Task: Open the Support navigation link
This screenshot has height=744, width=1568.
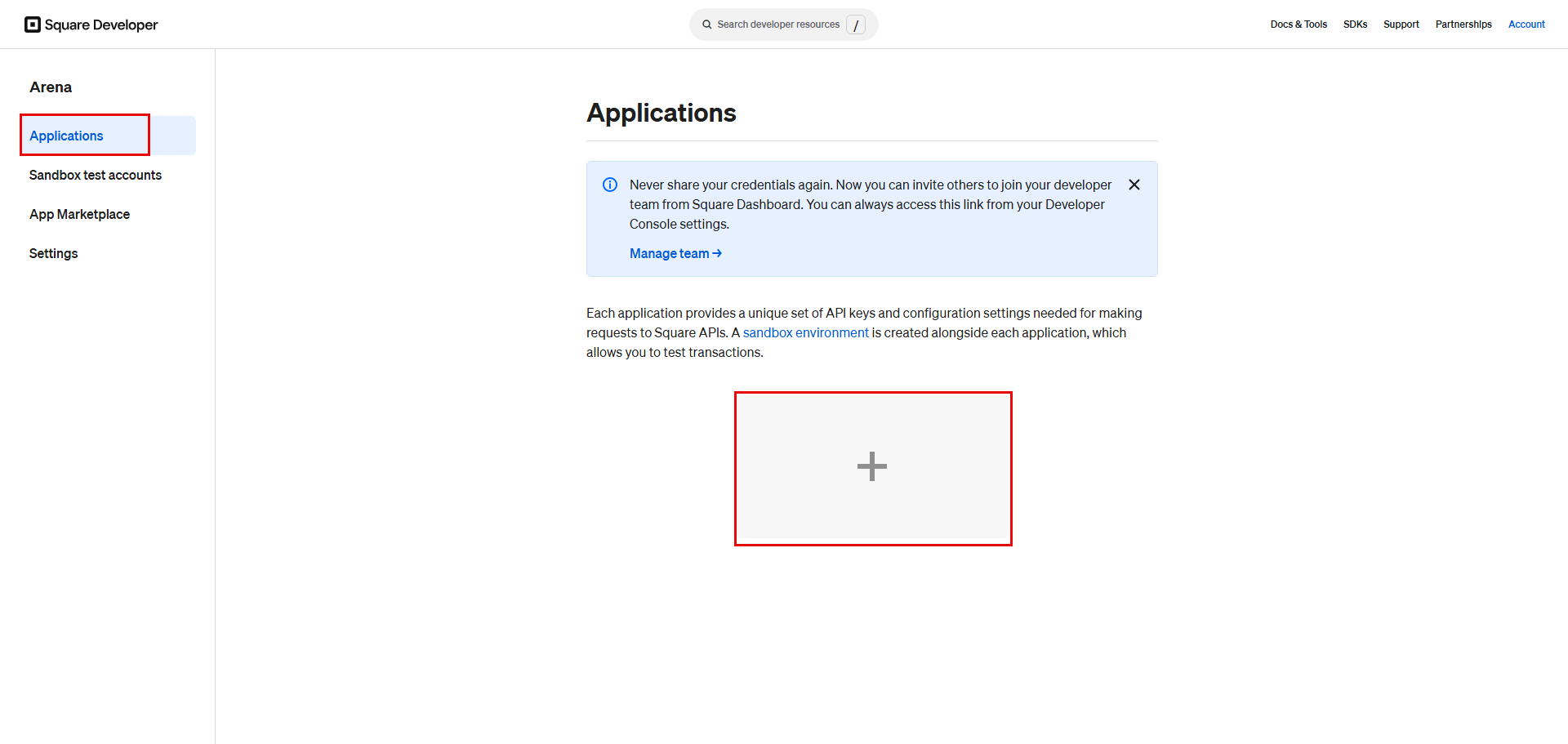Action: pos(1401,25)
